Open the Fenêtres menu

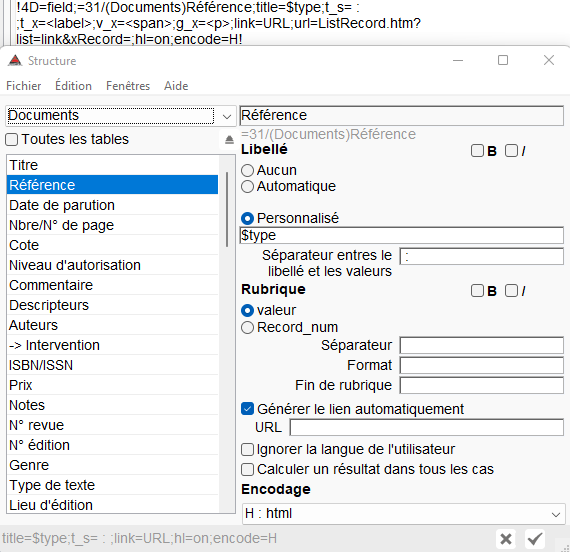tap(128, 86)
